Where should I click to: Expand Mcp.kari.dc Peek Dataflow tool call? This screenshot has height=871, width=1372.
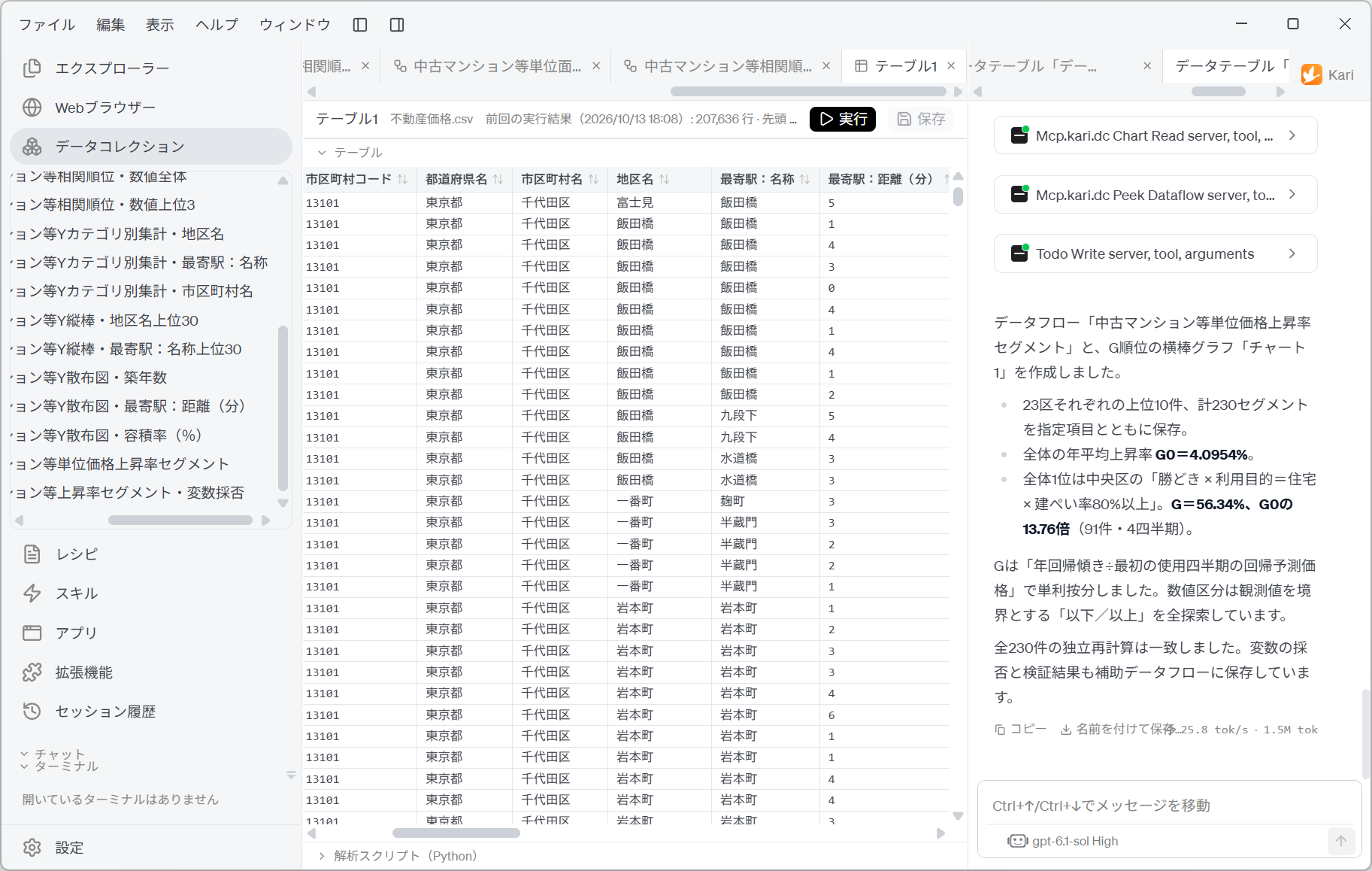pos(1155,195)
